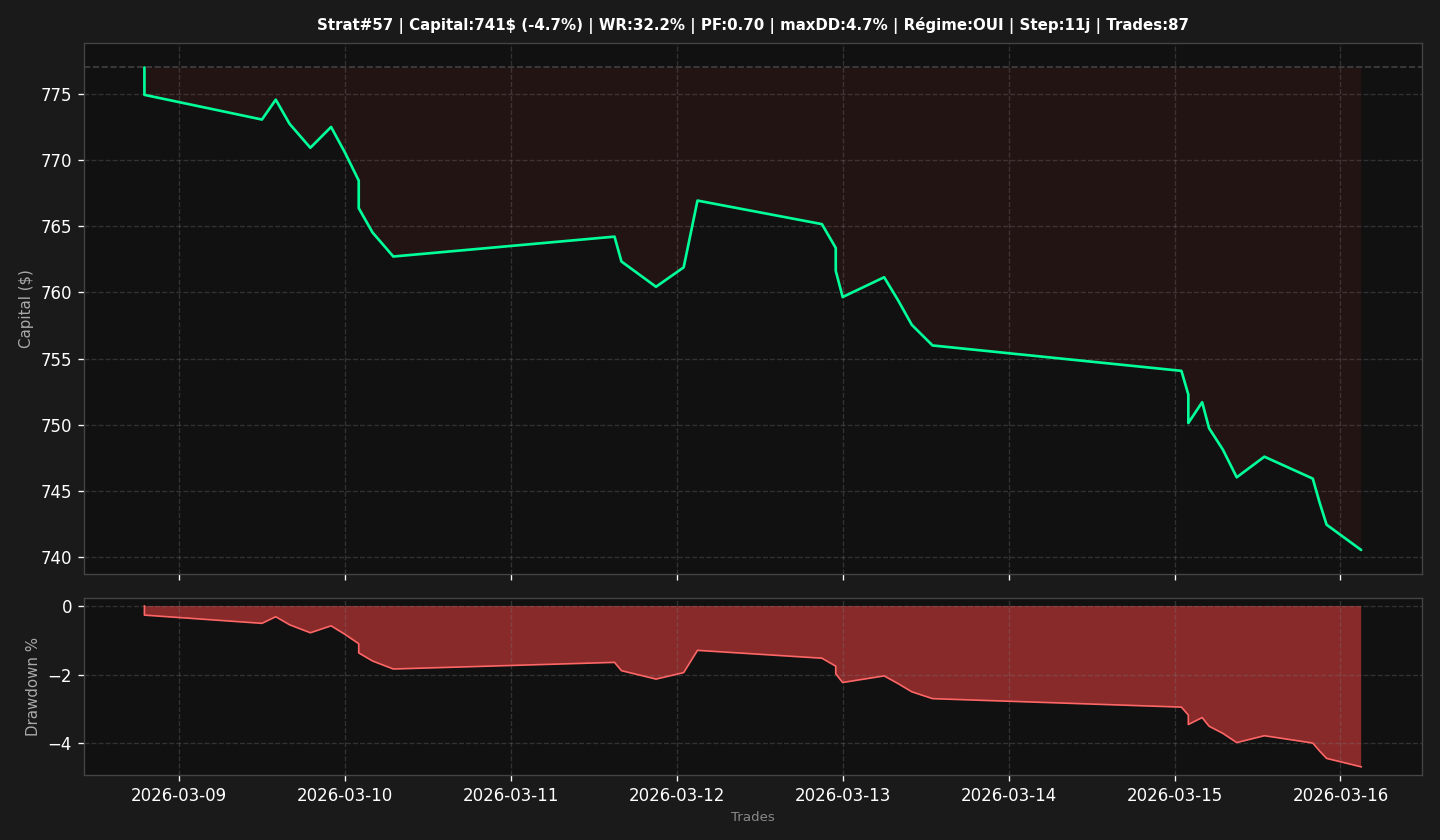
Task: Click the Trades x-axis label
Action: tap(753, 817)
